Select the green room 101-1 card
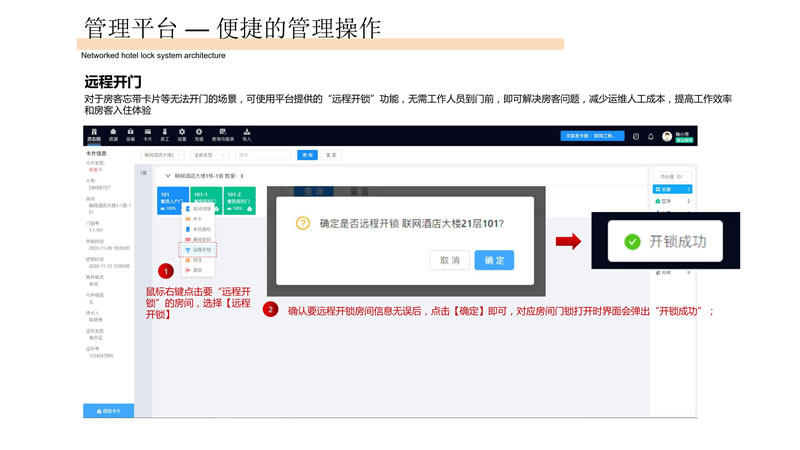 pyautogui.click(x=206, y=201)
